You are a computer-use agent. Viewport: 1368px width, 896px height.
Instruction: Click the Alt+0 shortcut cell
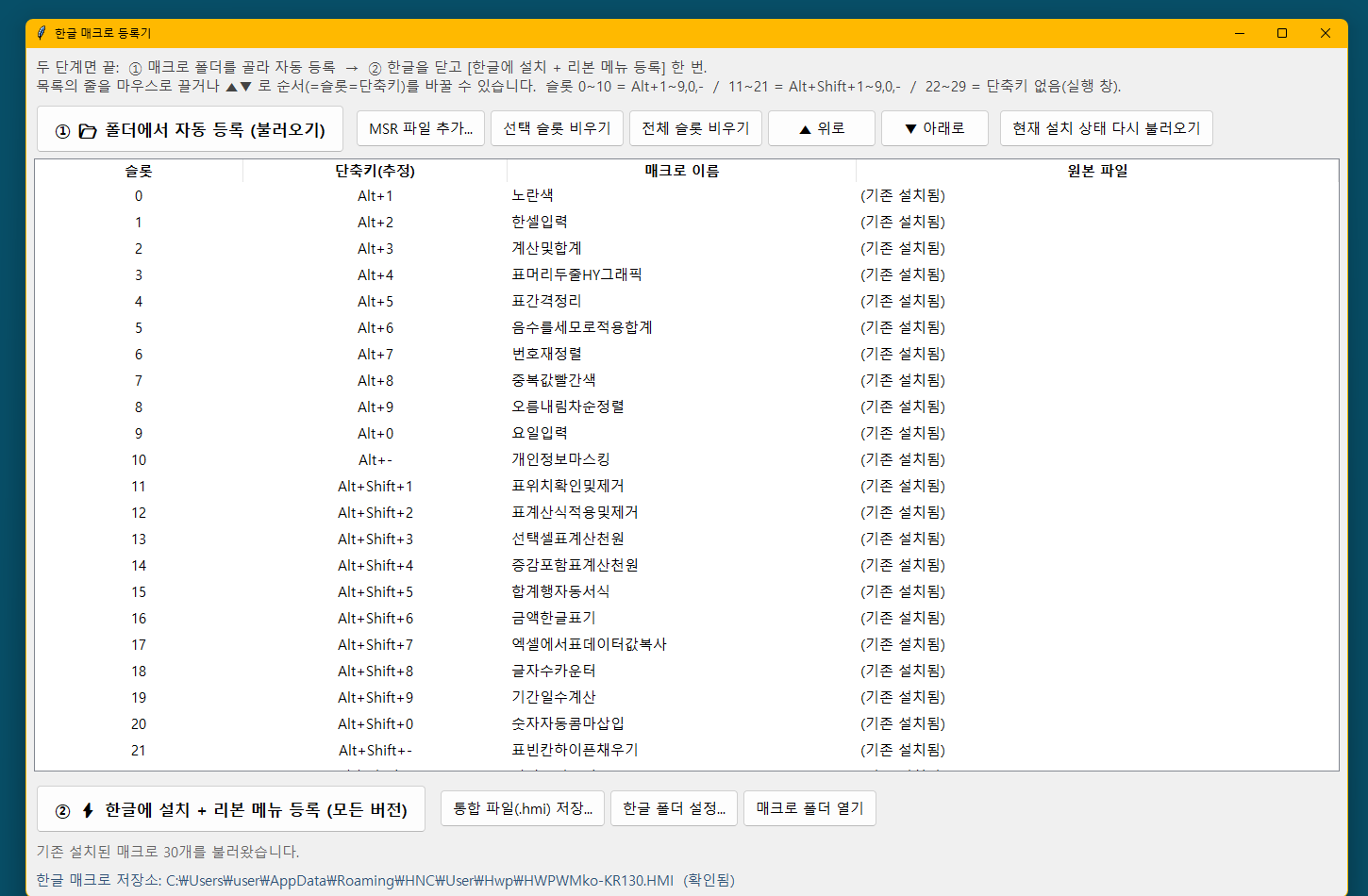point(375,434)
